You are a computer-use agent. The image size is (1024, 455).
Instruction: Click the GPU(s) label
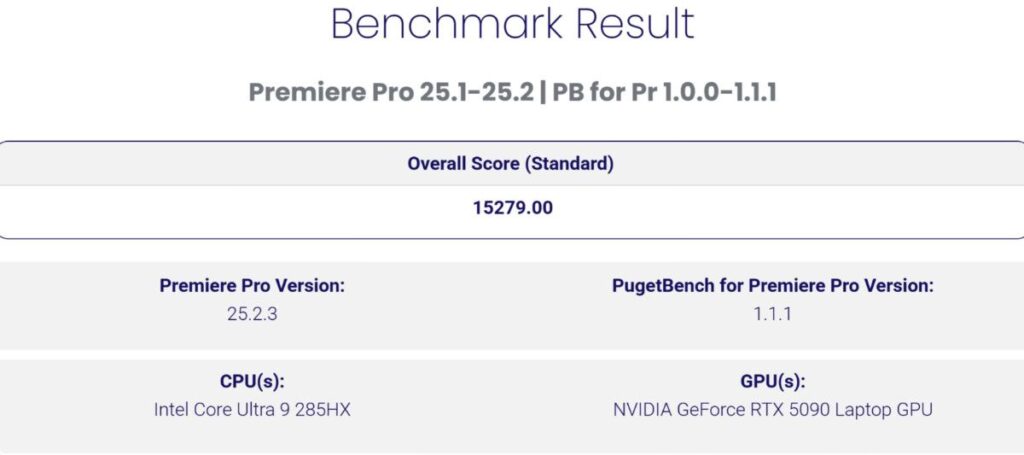(x=772, y=382)
